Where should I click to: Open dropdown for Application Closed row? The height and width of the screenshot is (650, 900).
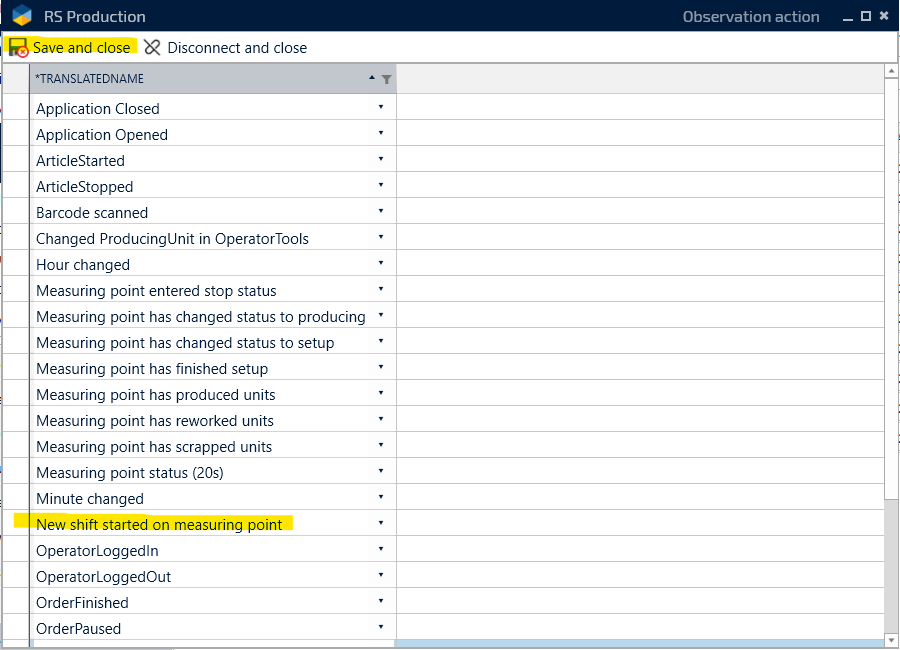click(381, 107)
